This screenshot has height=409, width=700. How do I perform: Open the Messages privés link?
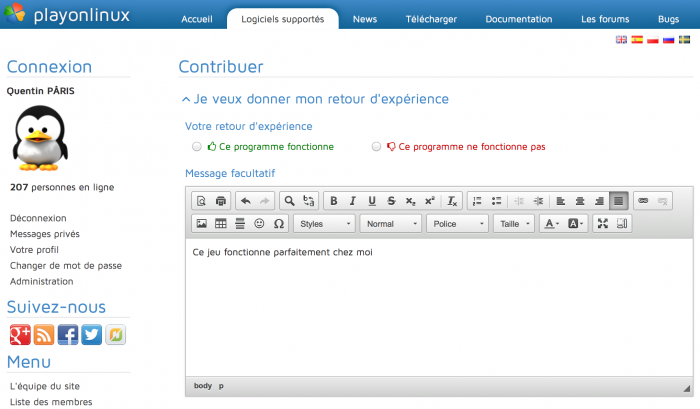(x=44, y=234)
